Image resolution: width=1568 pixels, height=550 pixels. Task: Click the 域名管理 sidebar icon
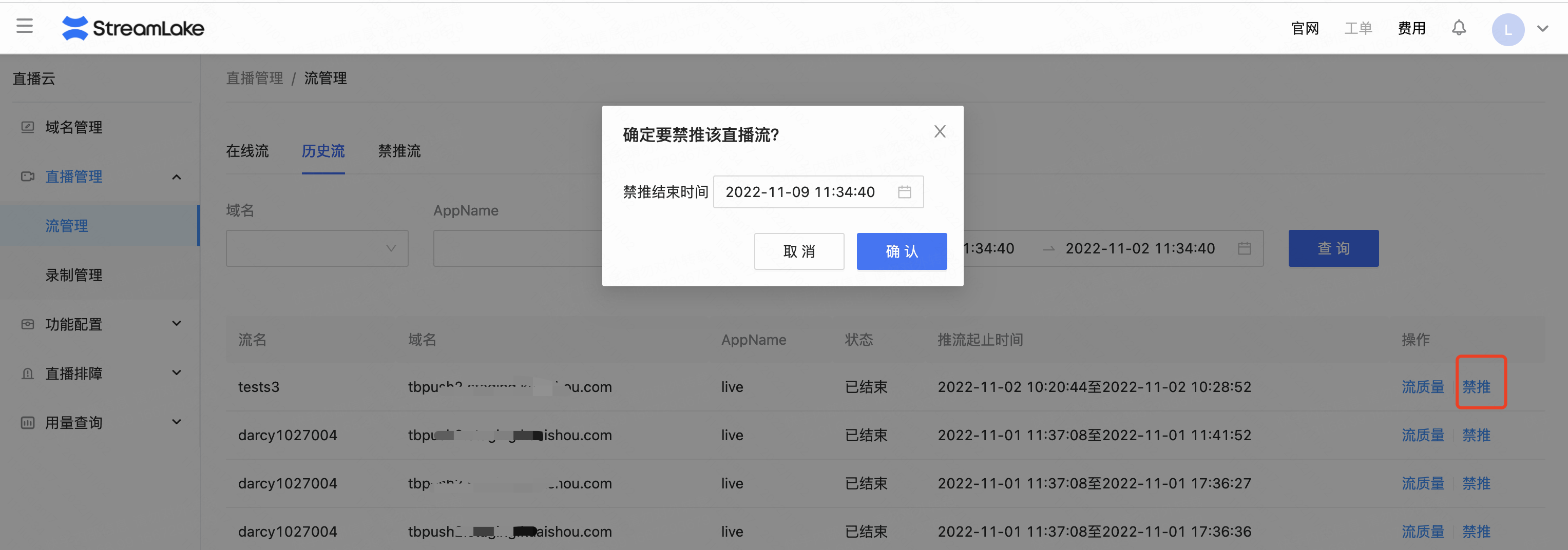click(27, 127)
